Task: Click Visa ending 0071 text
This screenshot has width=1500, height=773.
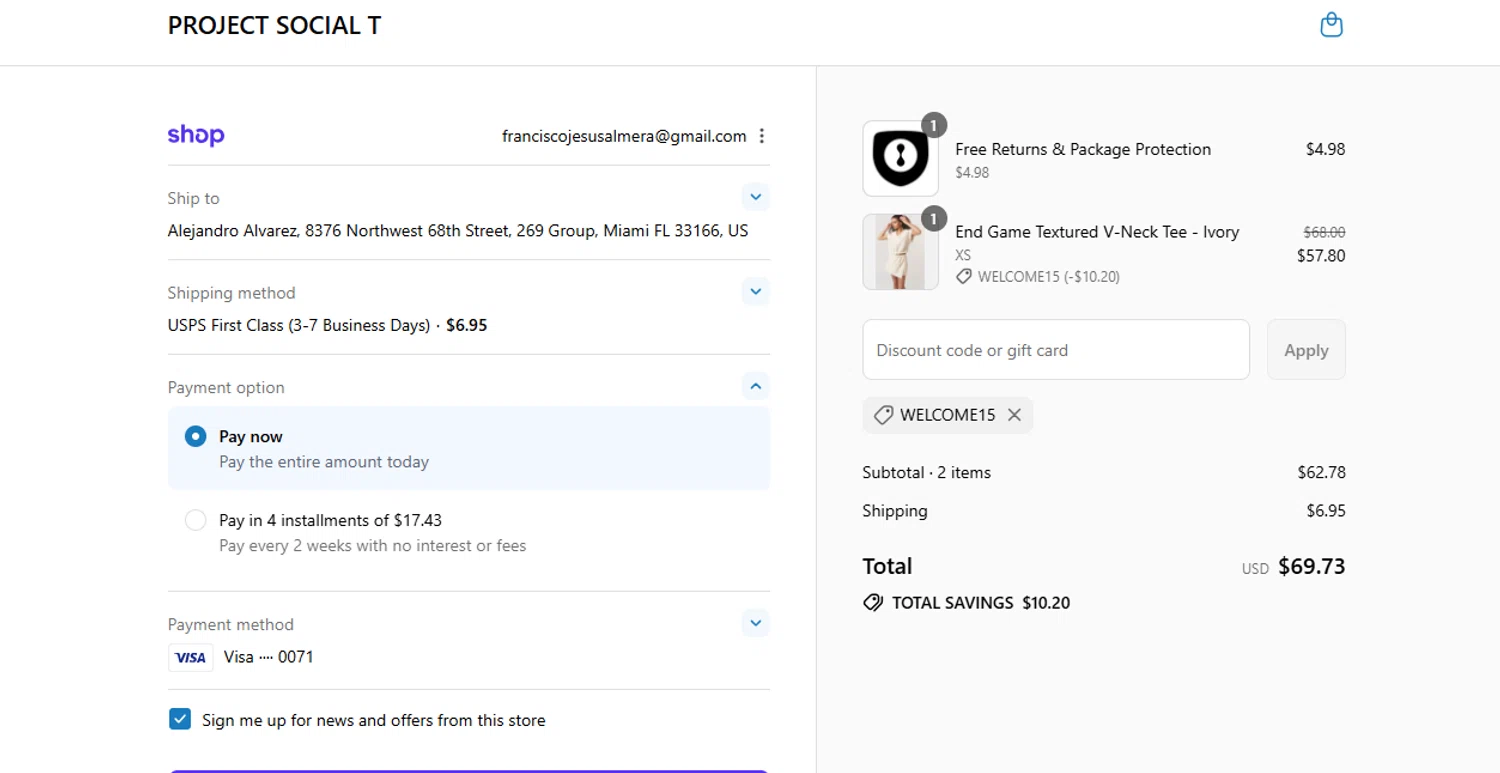Action: point(269,657)
